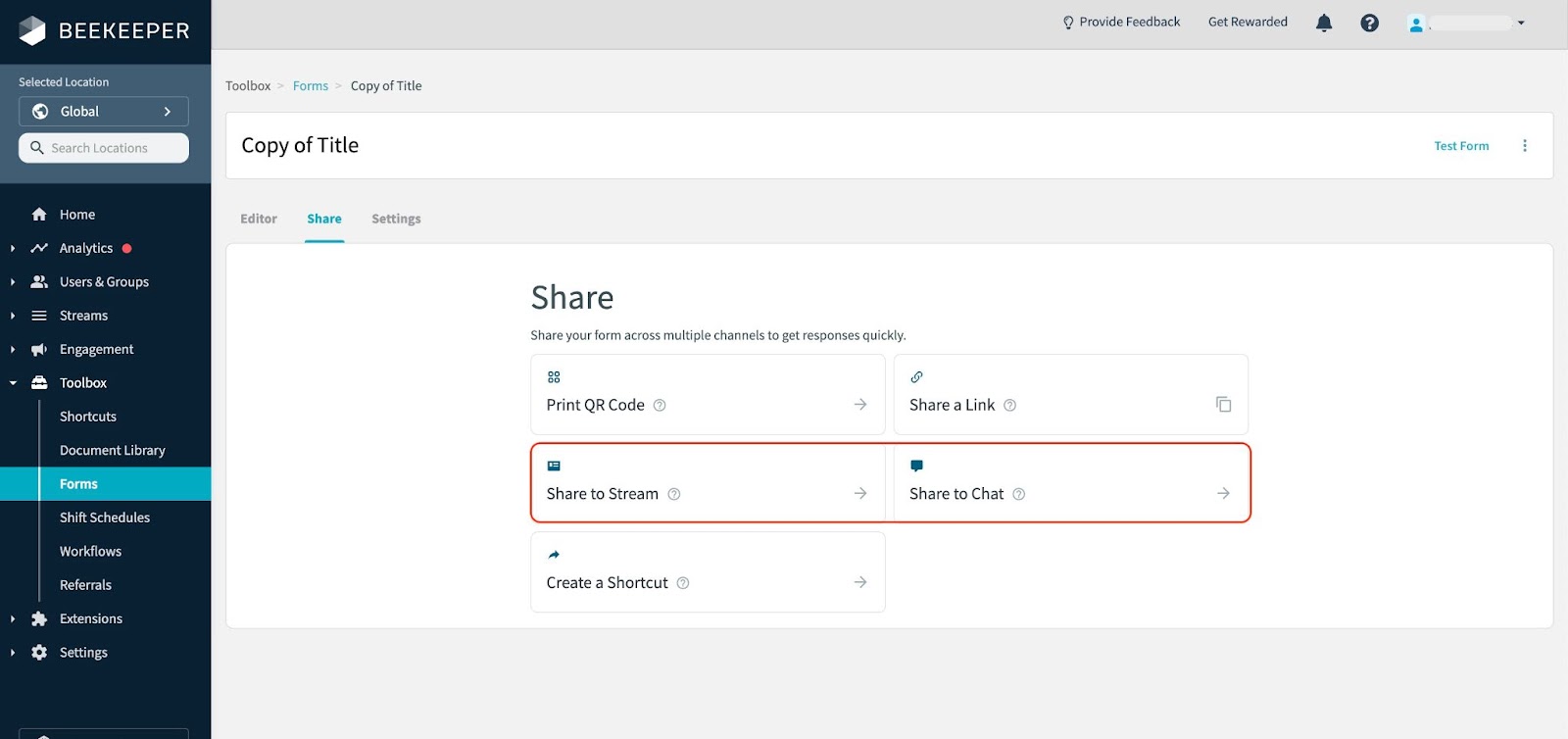Open Document Library in sidebar
This screenshot has width=1568, height=739.
pos(113,450)
